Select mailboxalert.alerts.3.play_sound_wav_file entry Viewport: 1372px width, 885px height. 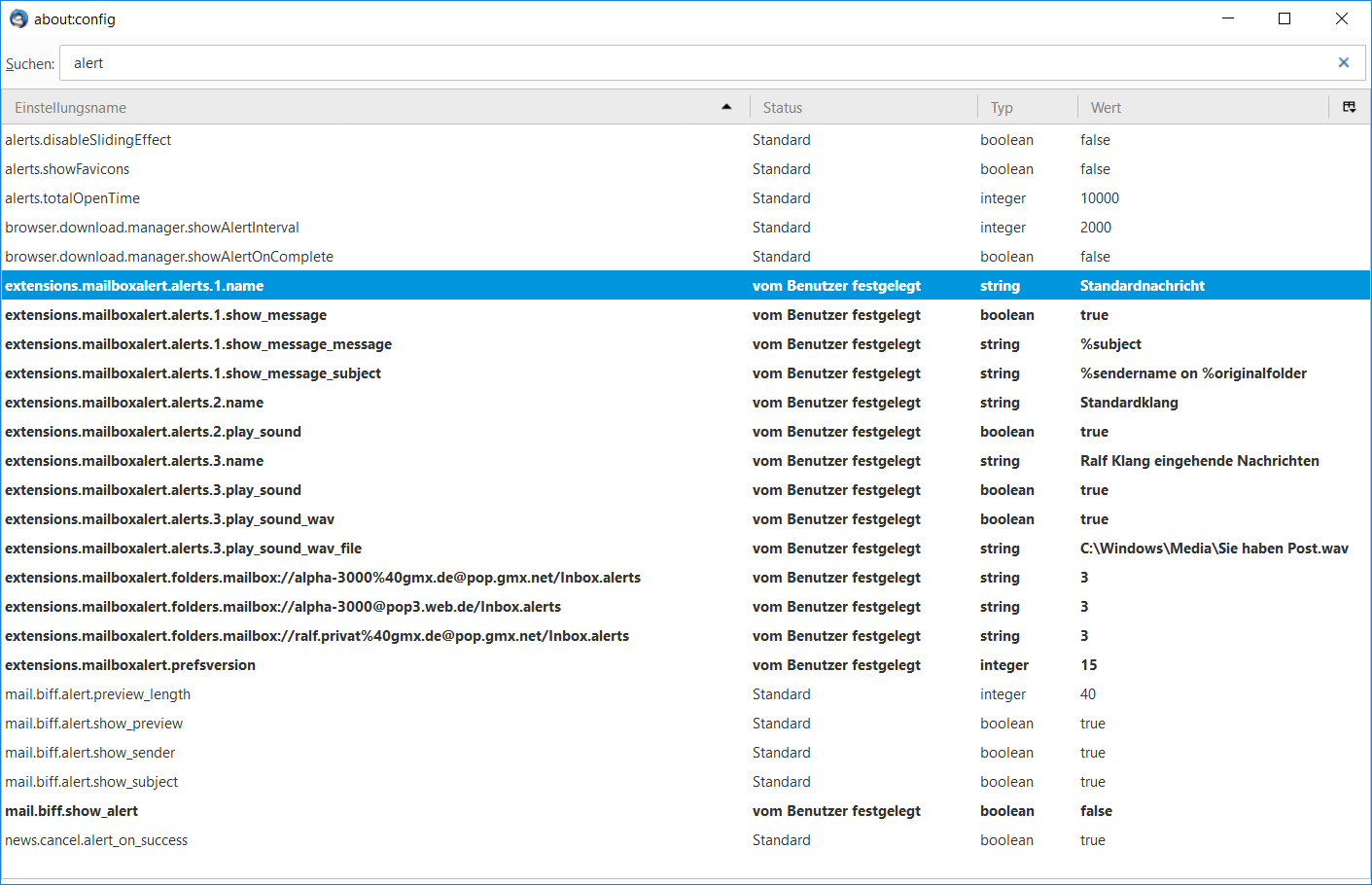click(686, 549)
